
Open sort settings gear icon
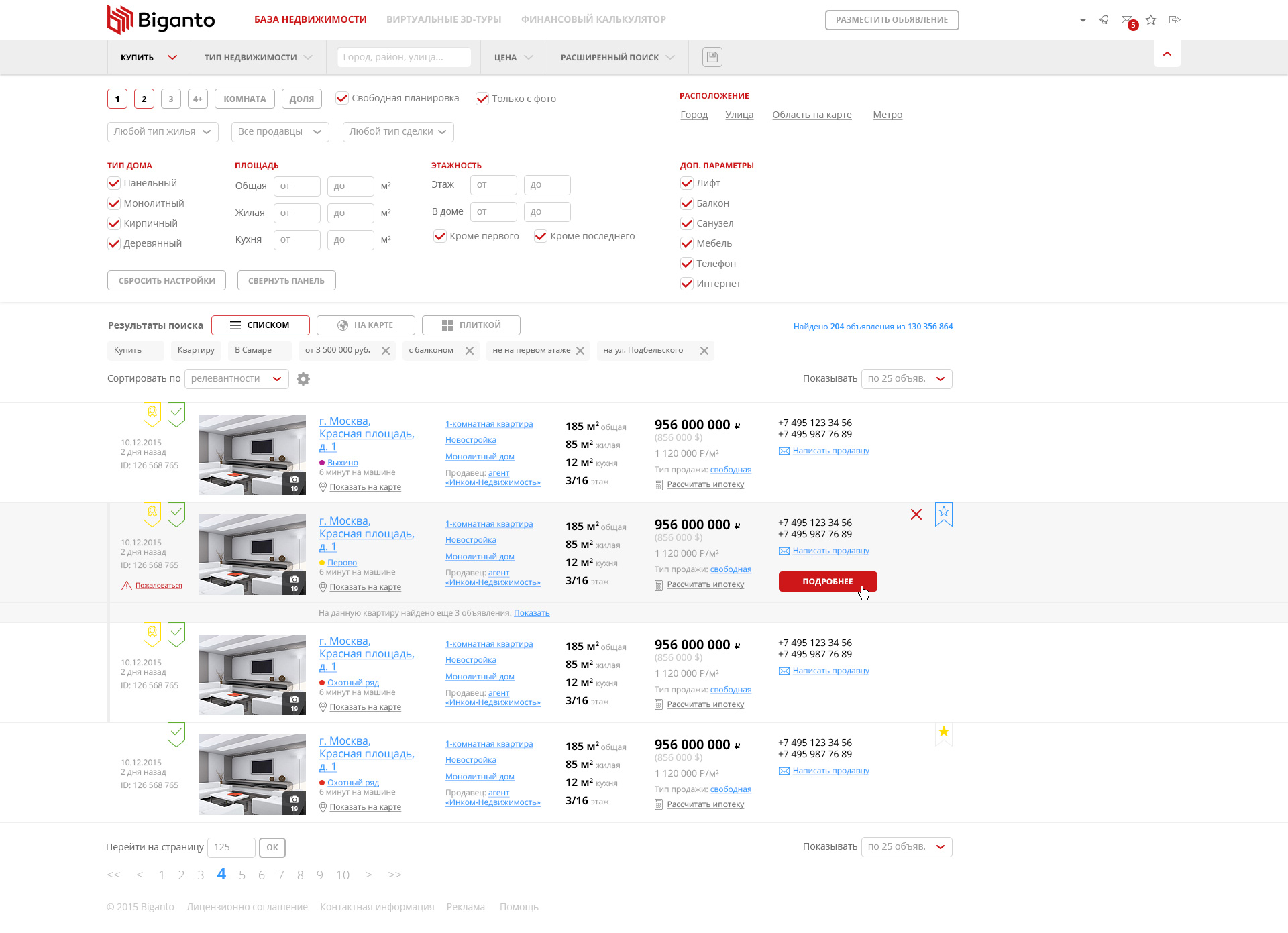(303, 379)
